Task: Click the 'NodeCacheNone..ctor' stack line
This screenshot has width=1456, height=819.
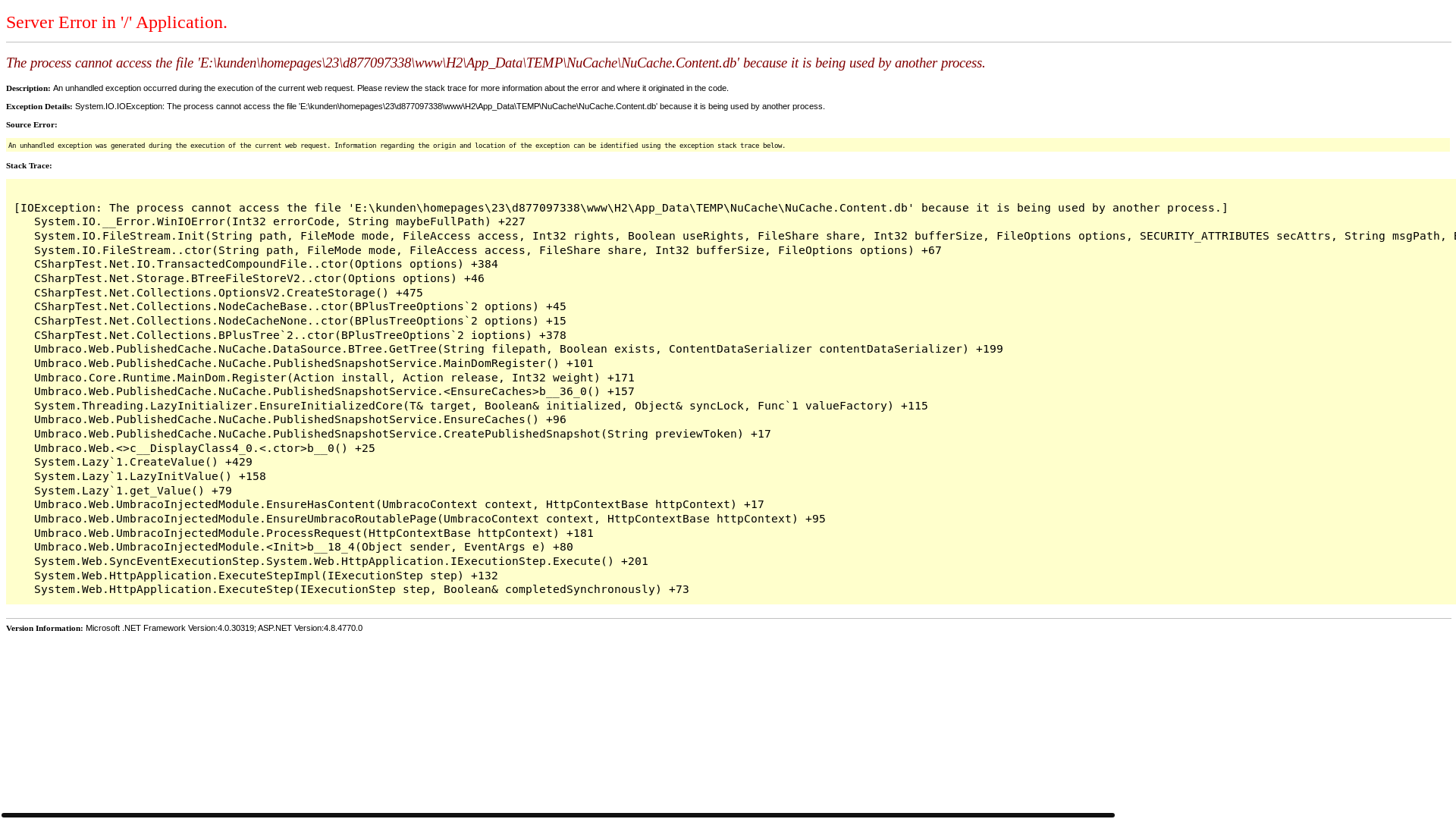Action: coord(300,321)
